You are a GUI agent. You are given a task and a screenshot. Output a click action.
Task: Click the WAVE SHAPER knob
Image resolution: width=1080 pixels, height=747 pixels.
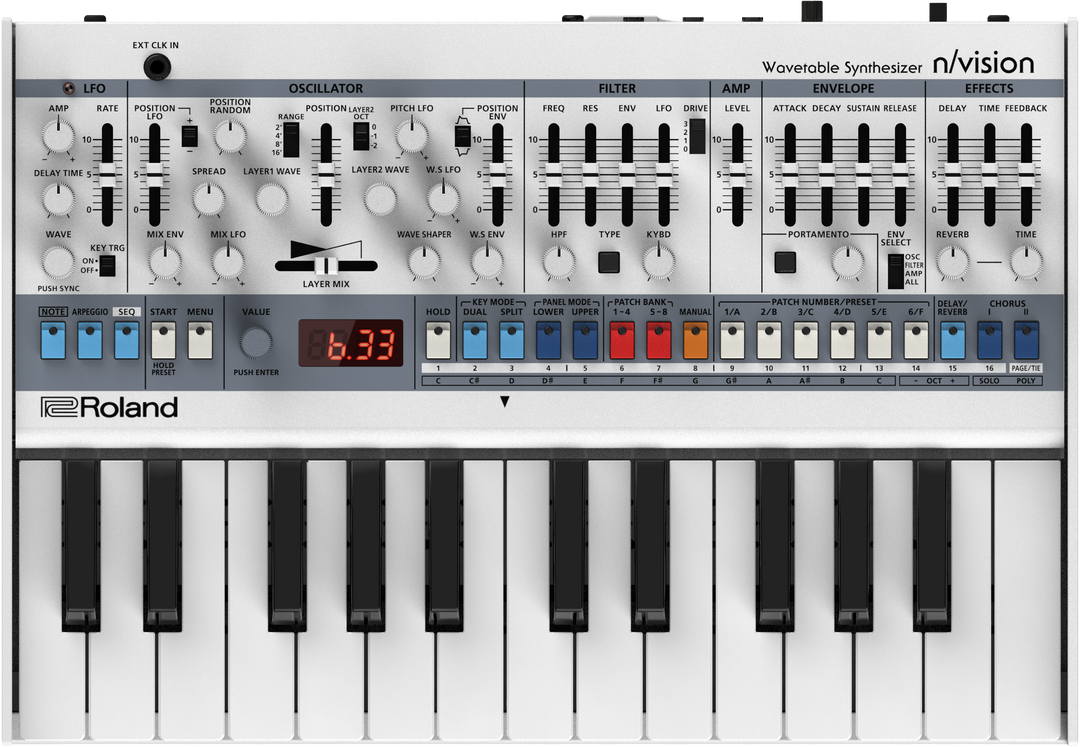(x=424, y=262)
